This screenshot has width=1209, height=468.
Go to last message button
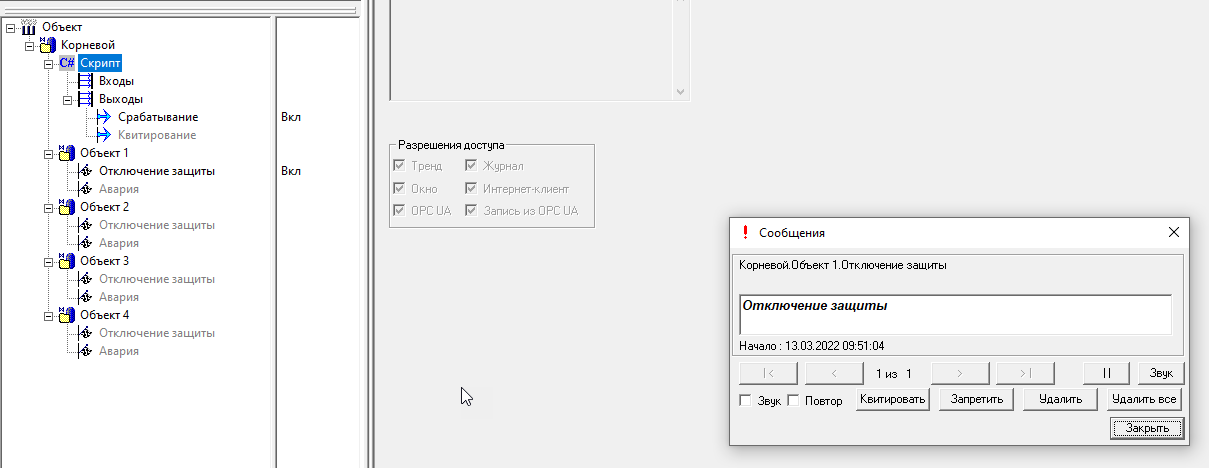pyautogui.click(x=1025, y=373)
